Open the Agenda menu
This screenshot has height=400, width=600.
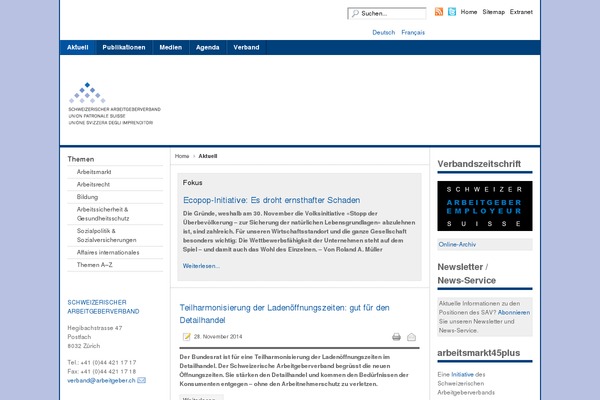click(x=207, y=47)
